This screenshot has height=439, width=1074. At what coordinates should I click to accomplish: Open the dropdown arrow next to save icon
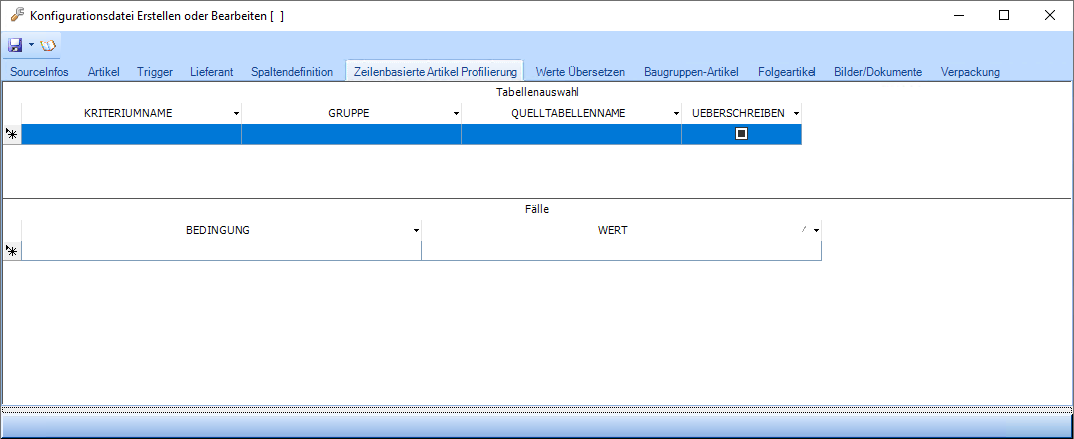point(31,45)
